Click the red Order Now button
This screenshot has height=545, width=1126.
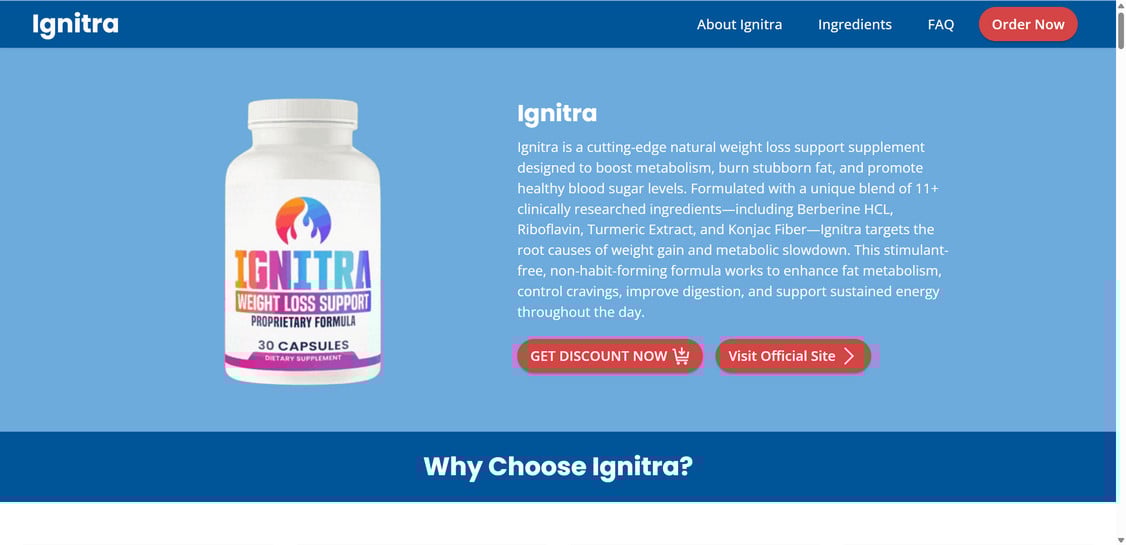(x=1028, y=24)
